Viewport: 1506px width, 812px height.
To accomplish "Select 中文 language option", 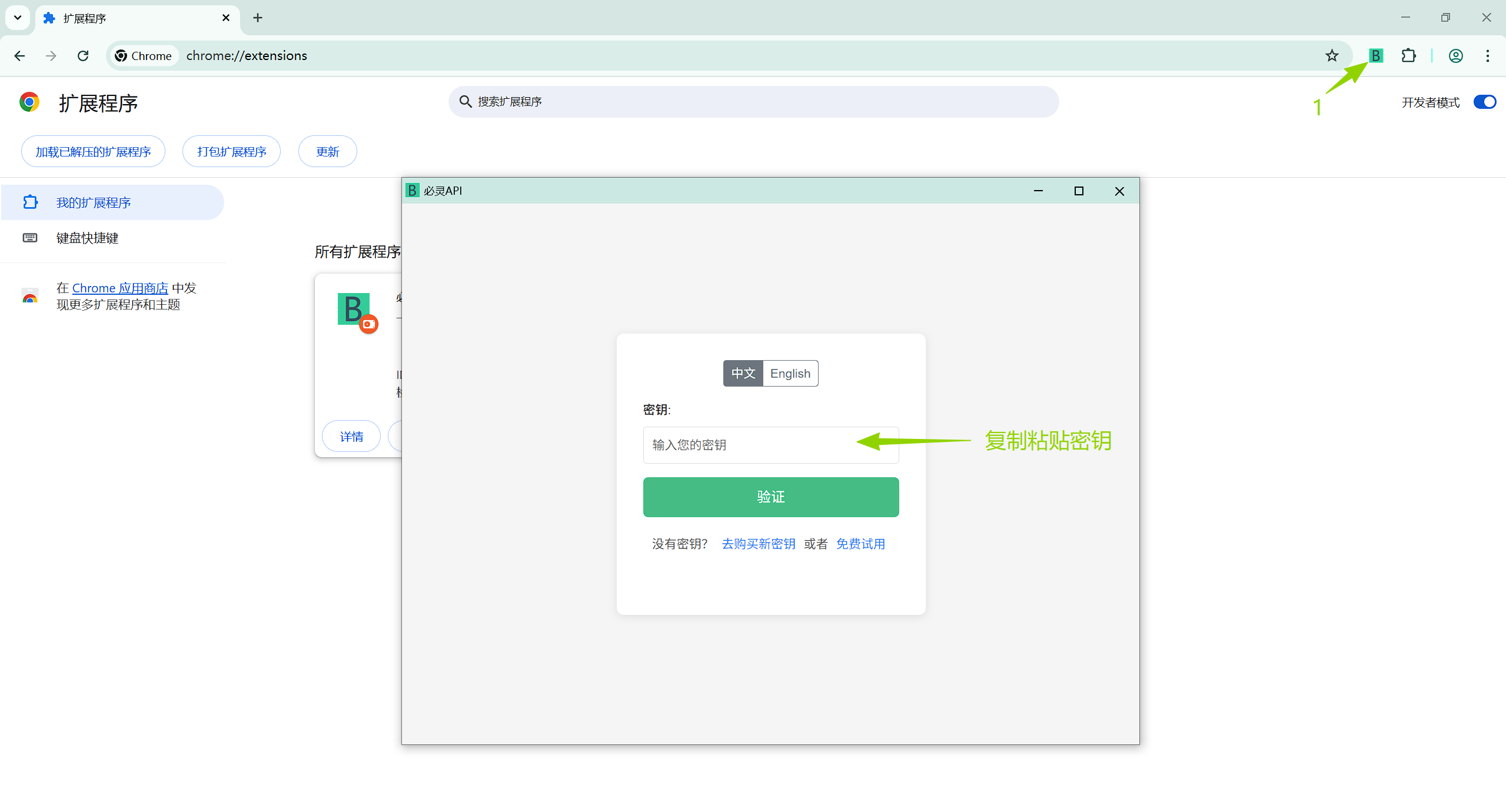I will coord(743,373).
